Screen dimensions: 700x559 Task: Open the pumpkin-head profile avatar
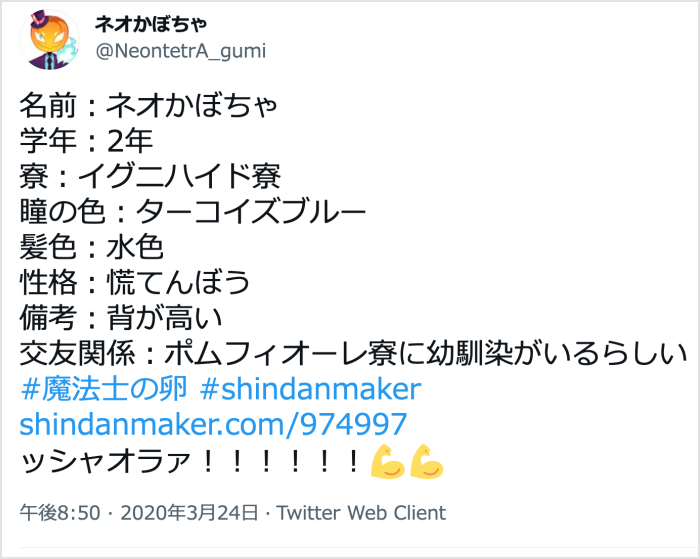tap(50, 39)
